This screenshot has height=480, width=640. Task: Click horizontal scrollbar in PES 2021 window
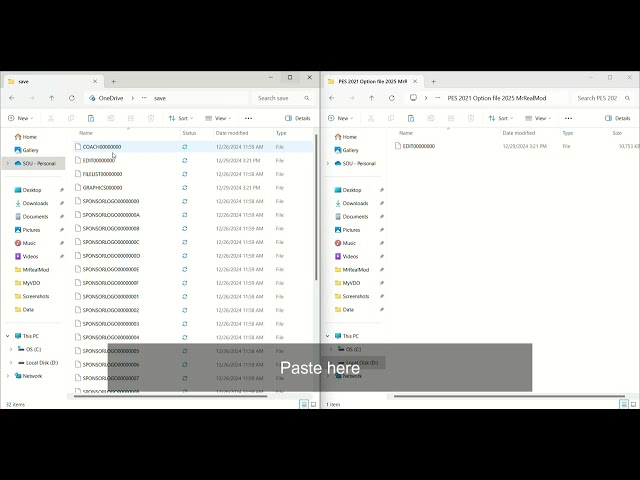(509, 396)
